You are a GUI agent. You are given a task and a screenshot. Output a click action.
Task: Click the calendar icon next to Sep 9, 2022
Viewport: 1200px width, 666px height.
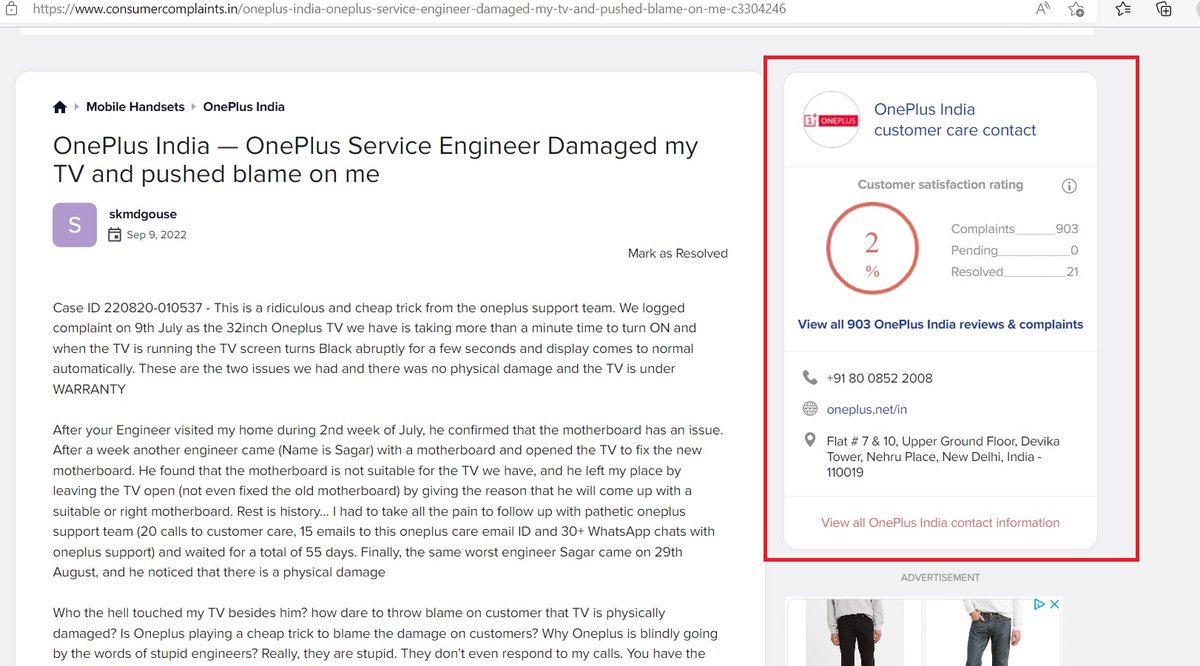117,234
